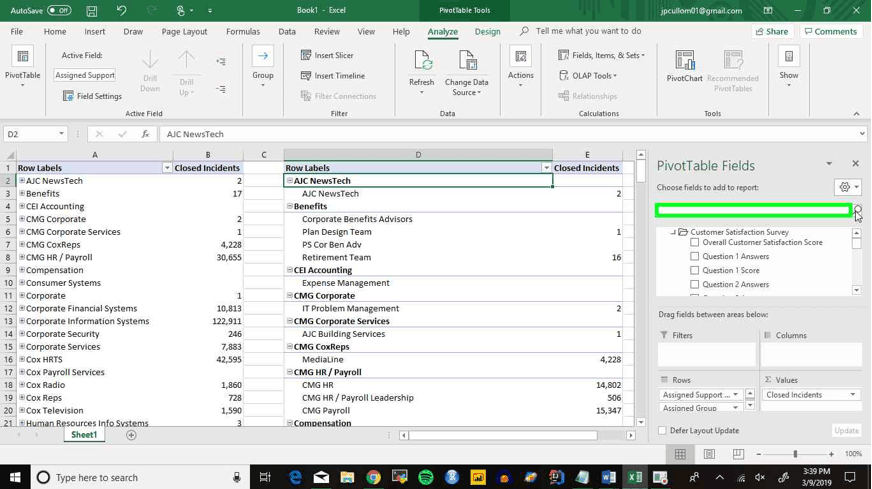Open Fields, Items, & Sets
The image size is (872, 489).
point(602,55)
